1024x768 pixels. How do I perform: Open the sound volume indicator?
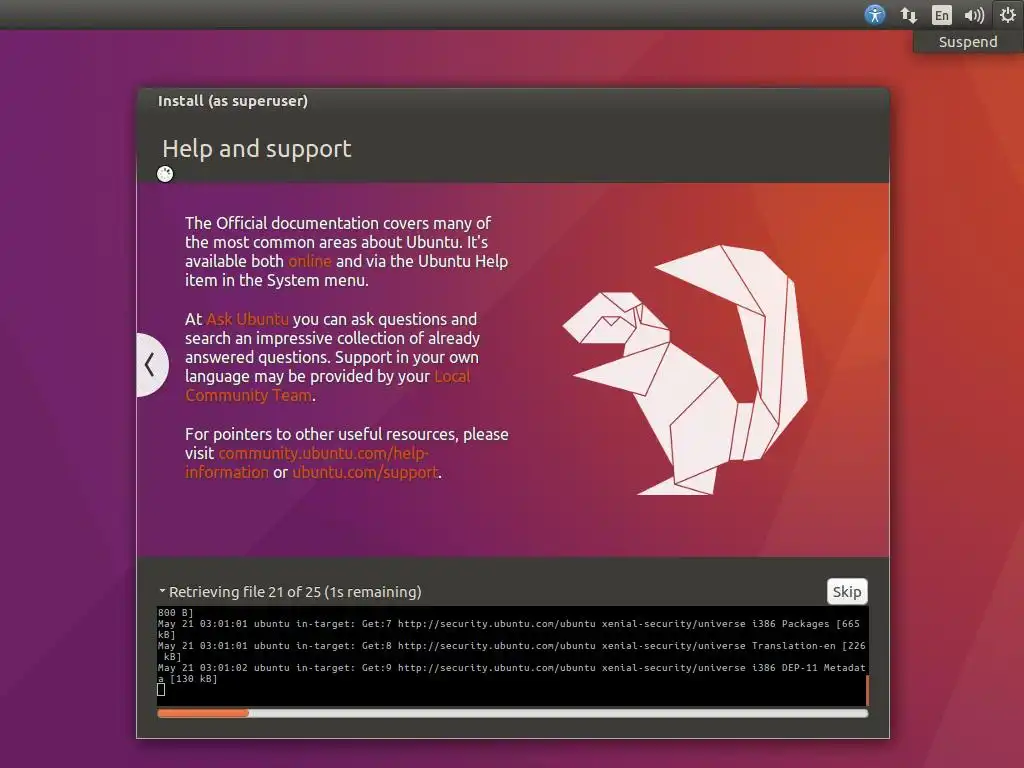pos(974,15)
